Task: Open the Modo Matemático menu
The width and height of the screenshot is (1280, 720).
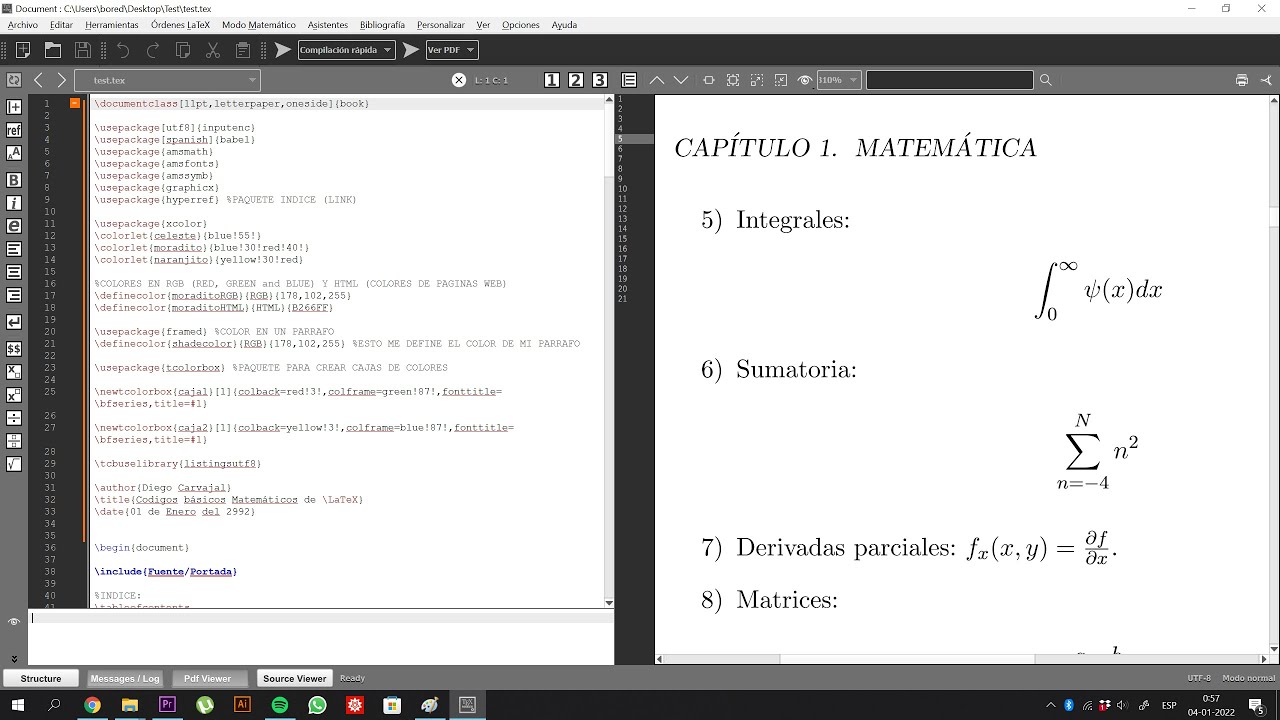Action: point(259,25)
